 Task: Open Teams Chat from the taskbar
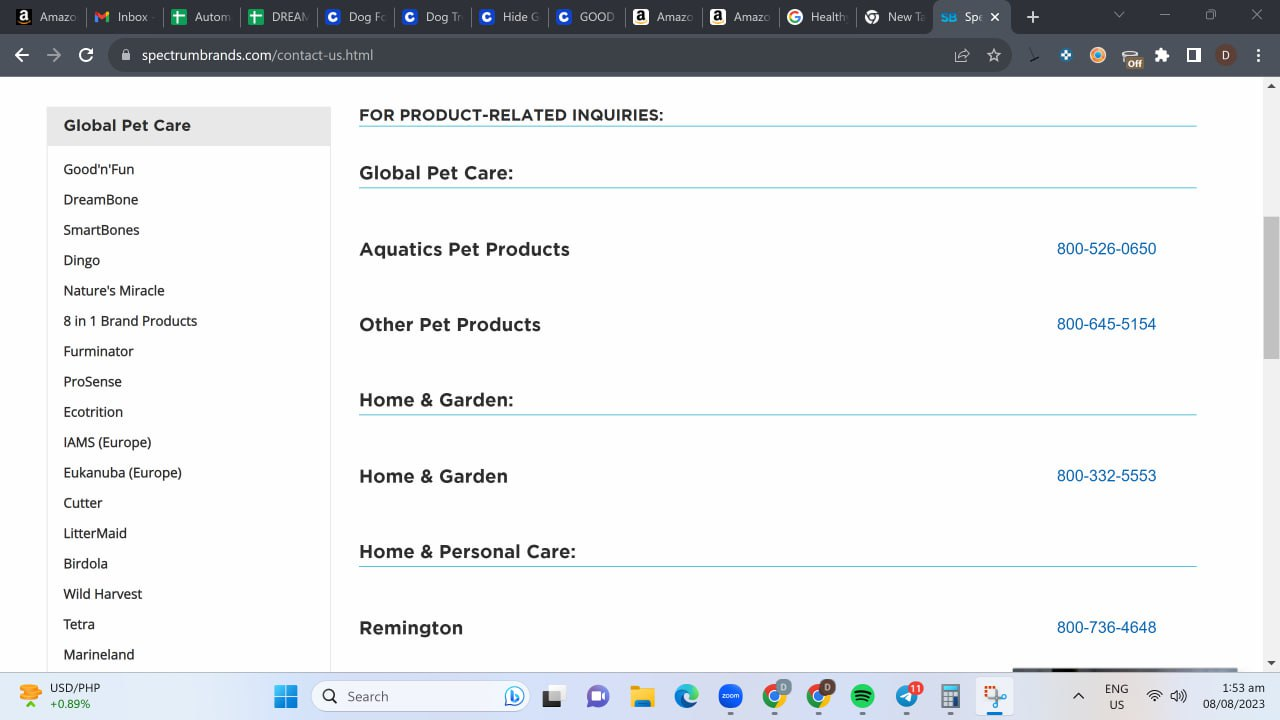point(598,696)
